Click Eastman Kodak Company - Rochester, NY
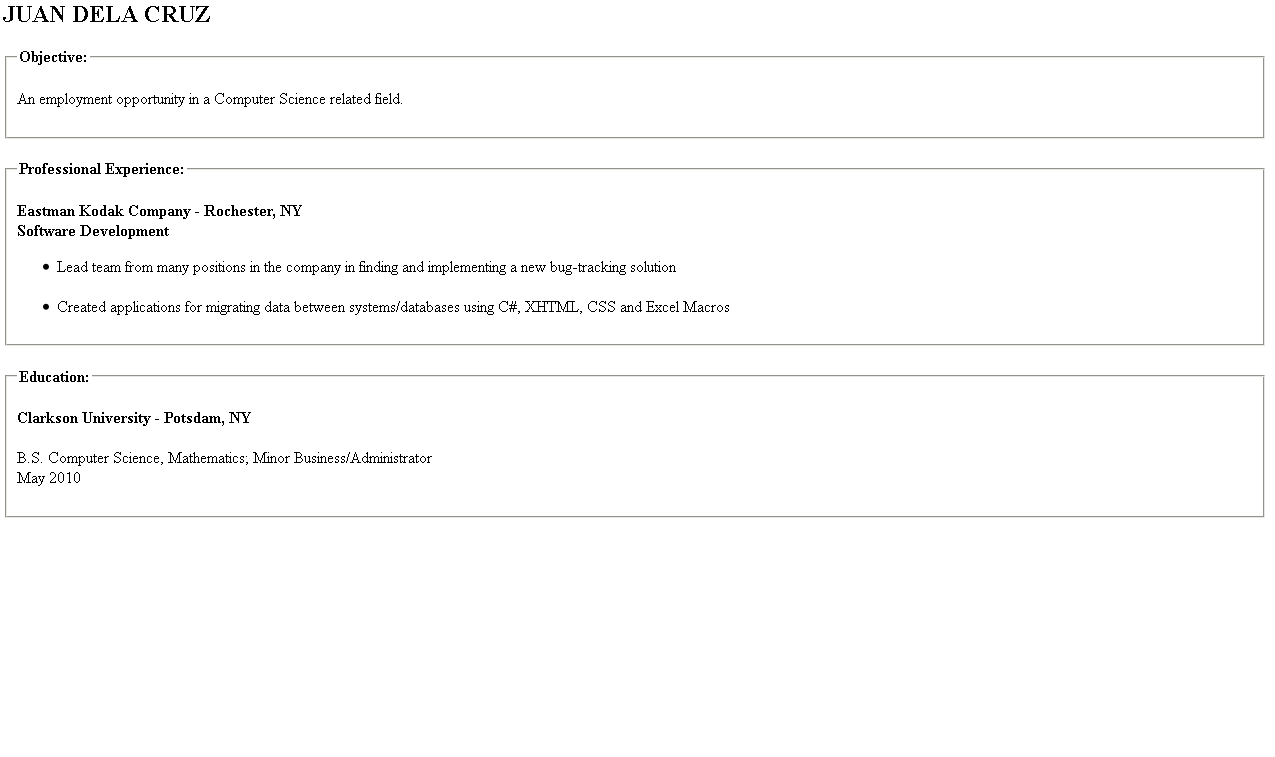 [159, 211]
